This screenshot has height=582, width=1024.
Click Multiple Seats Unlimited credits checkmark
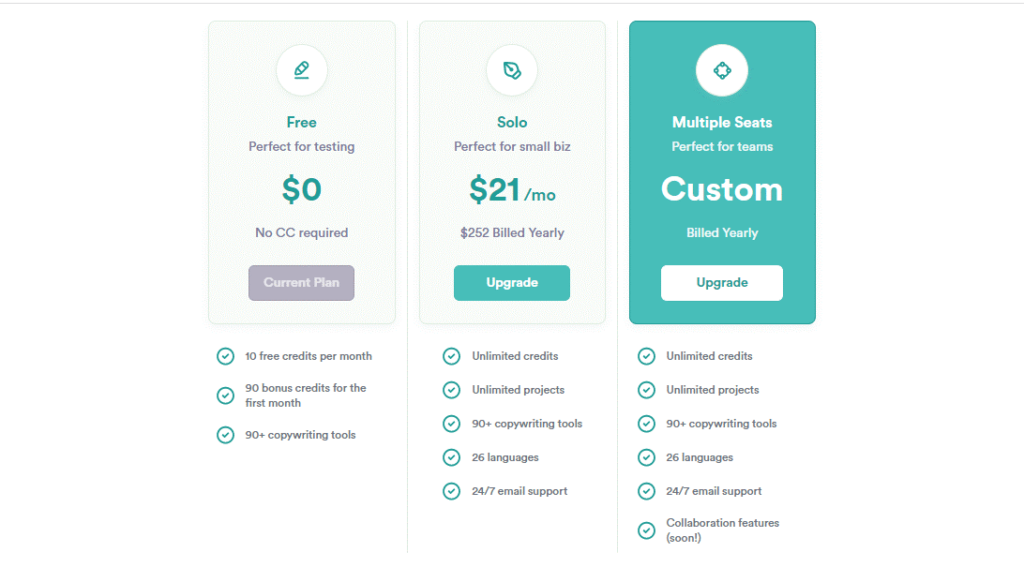(647, 356)
